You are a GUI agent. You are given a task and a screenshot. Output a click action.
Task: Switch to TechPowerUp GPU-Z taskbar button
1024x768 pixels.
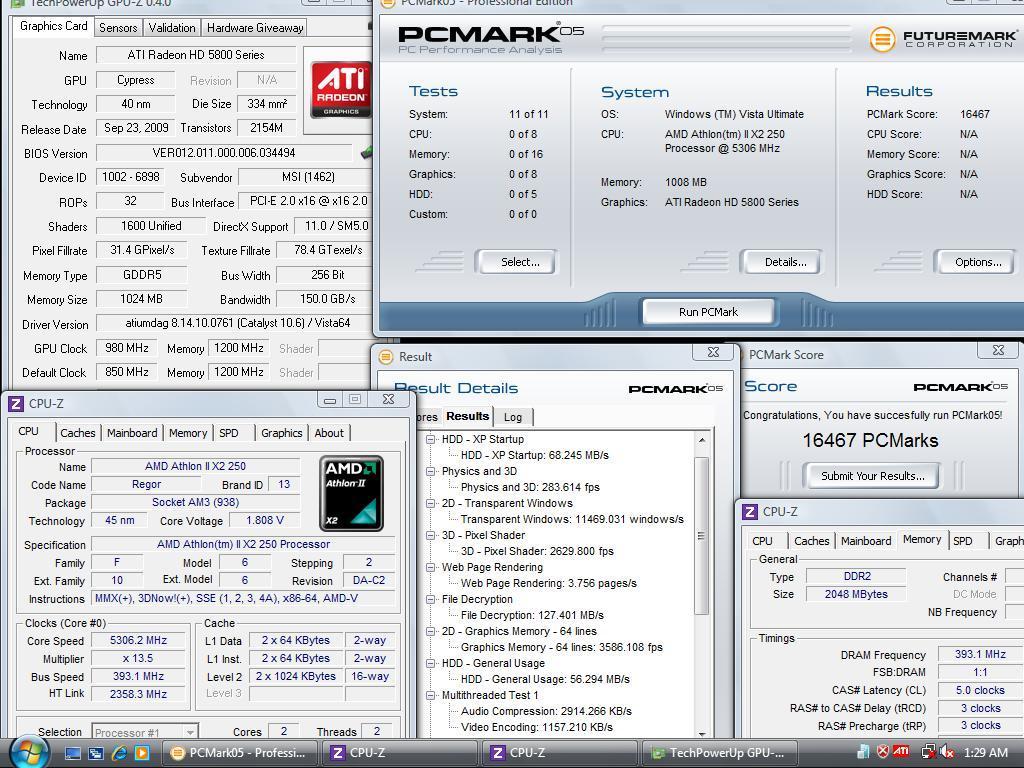click(721, 753)
